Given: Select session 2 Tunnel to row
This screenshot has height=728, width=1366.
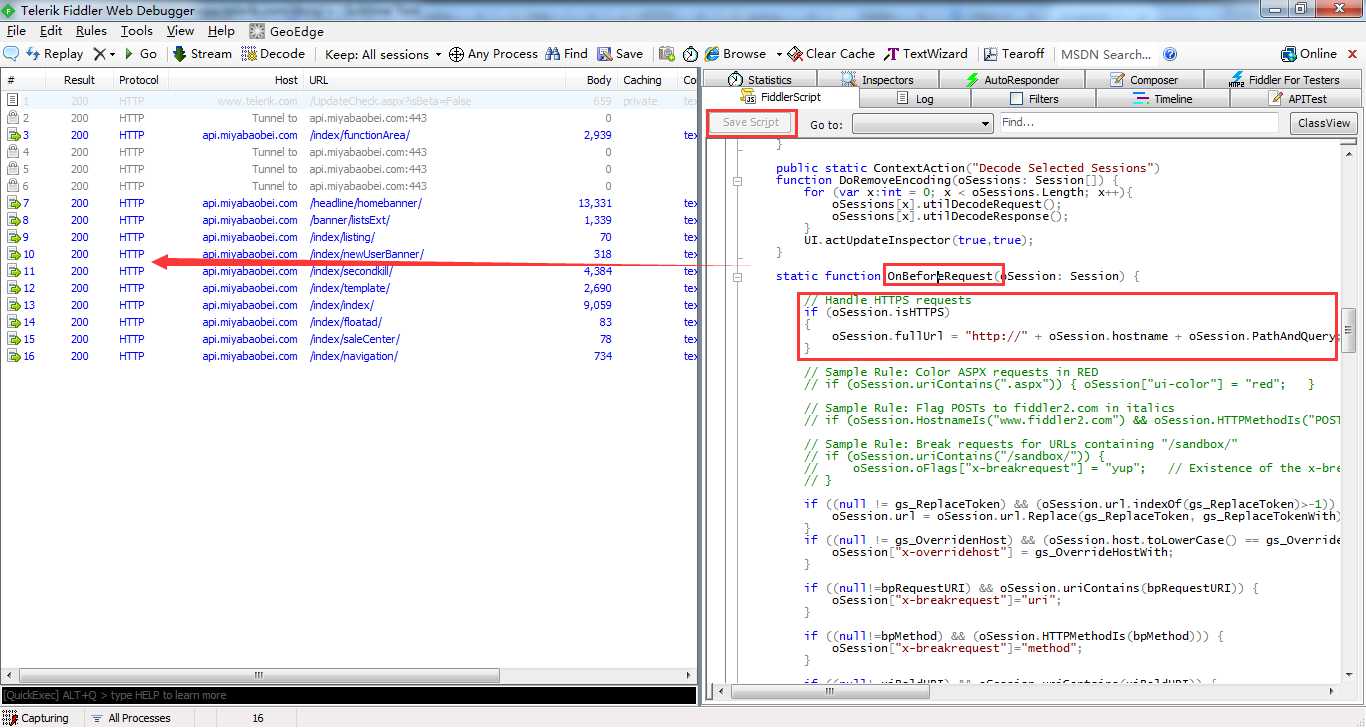Looking at the screenshot, I should [x=349, y=118].
